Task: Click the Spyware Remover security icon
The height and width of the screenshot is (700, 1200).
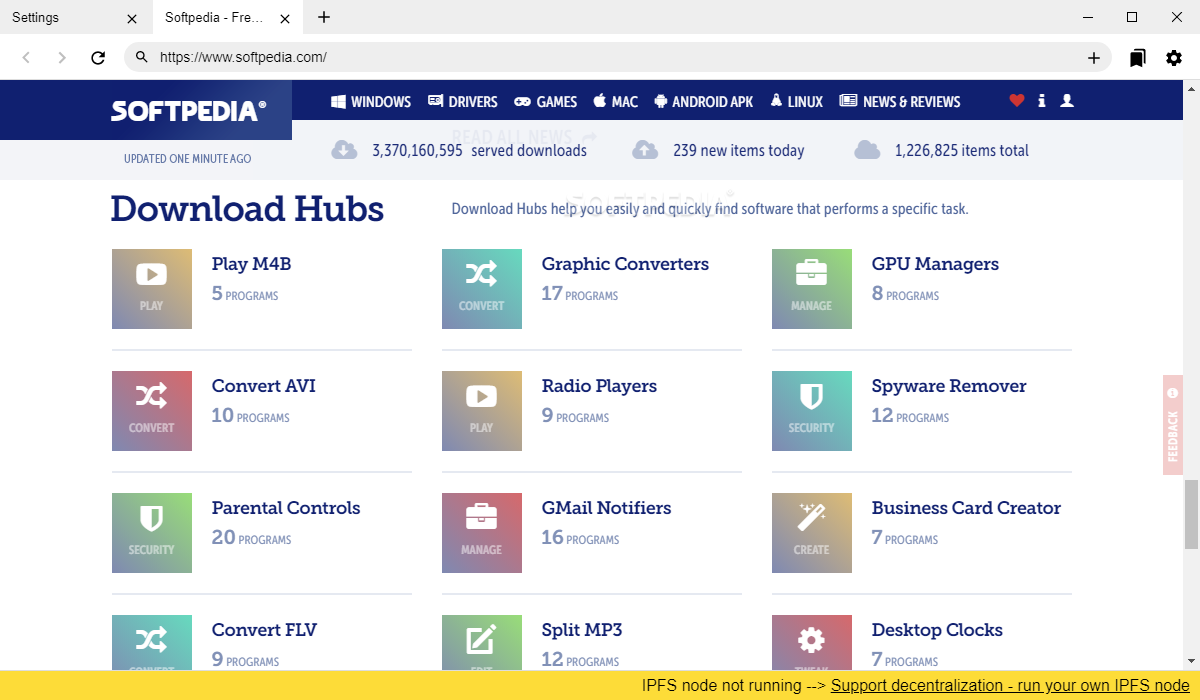Action: (x=812, y=411)
